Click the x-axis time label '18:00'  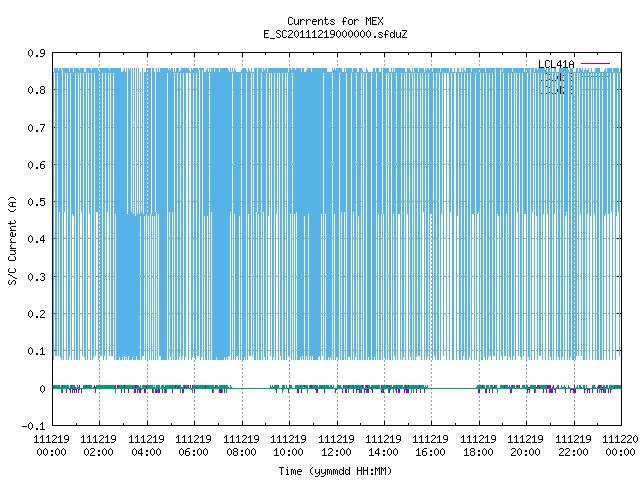pos(478,452)
